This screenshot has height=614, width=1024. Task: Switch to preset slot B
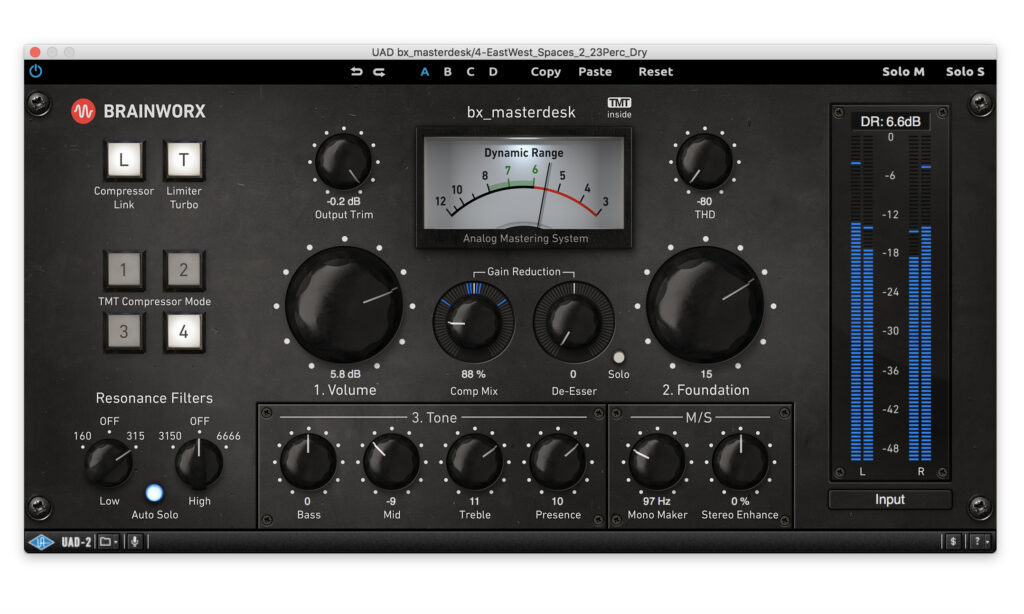coord(447,72)
